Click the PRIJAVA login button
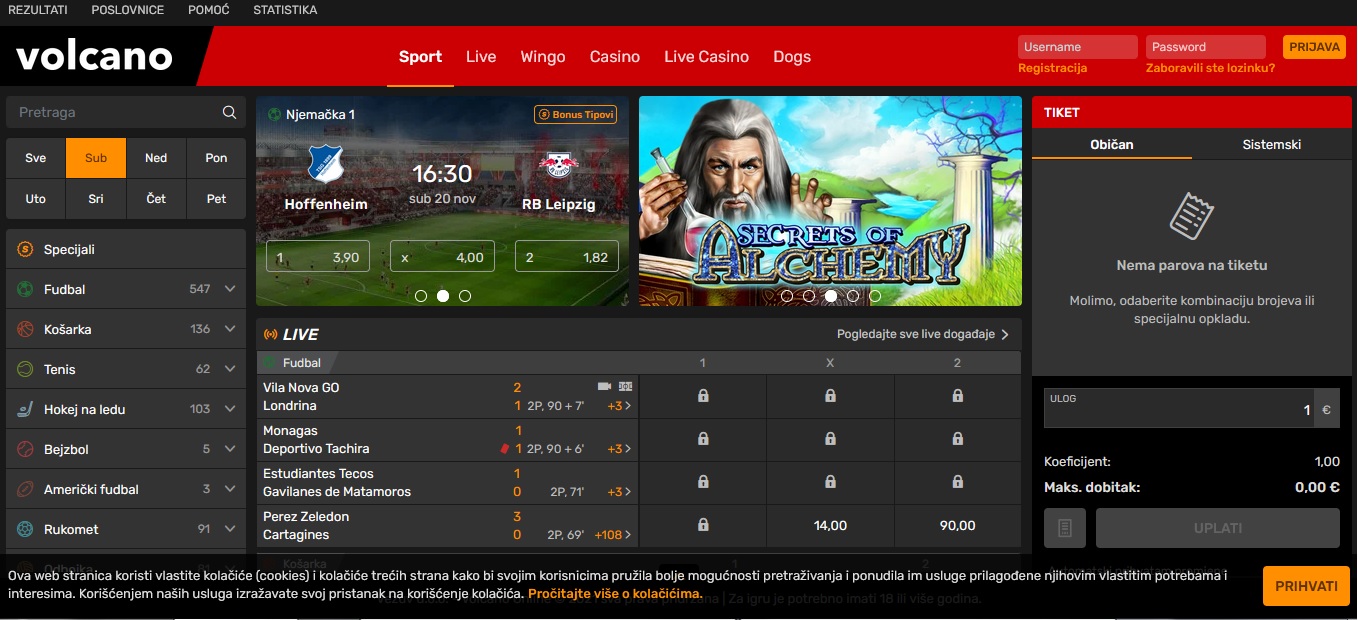The image size is (1358, 620). click(x=1314, y=47)
